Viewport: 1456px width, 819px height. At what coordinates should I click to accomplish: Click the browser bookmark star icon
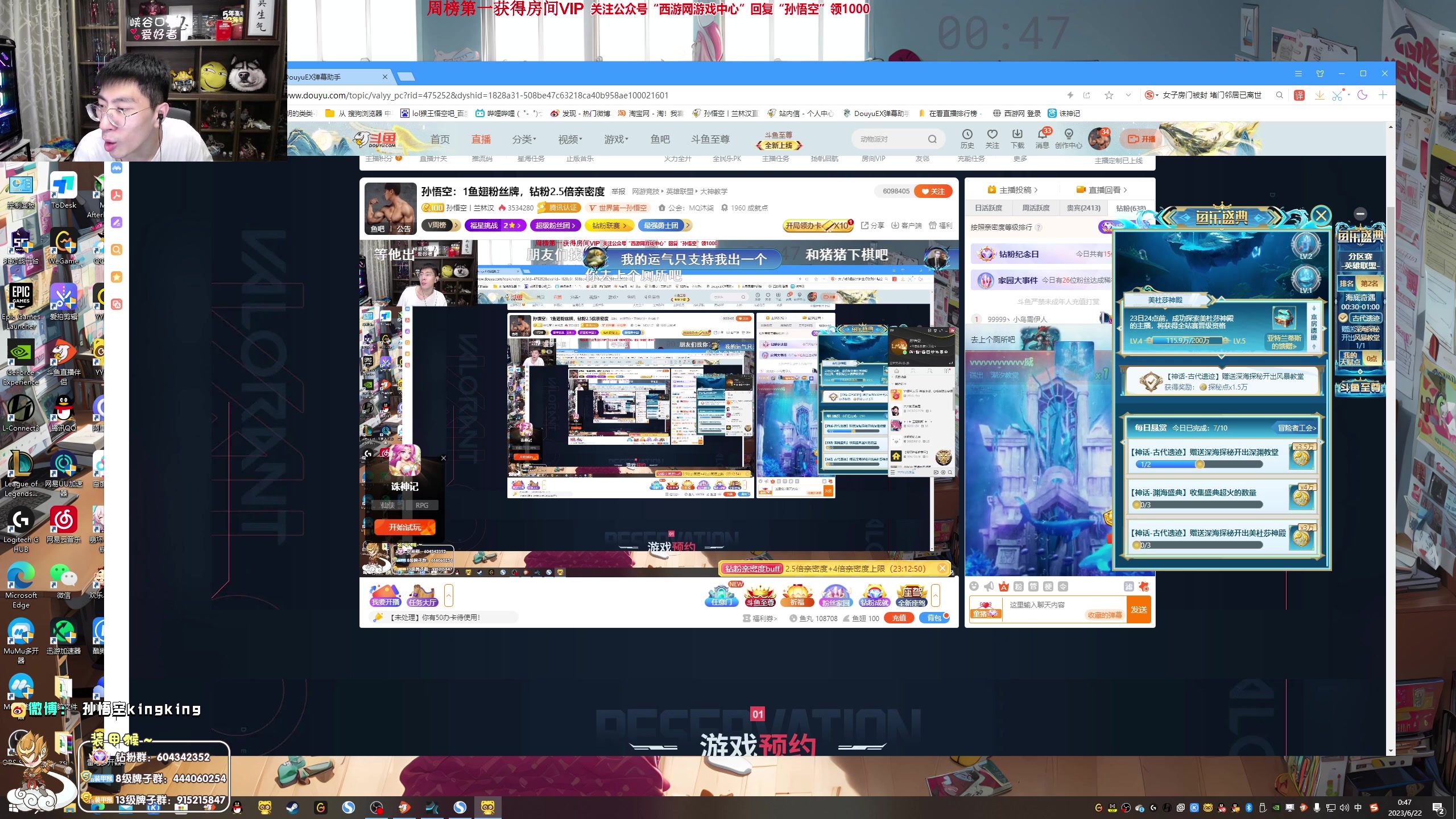pyautogui.click(x=1109, y=95)
